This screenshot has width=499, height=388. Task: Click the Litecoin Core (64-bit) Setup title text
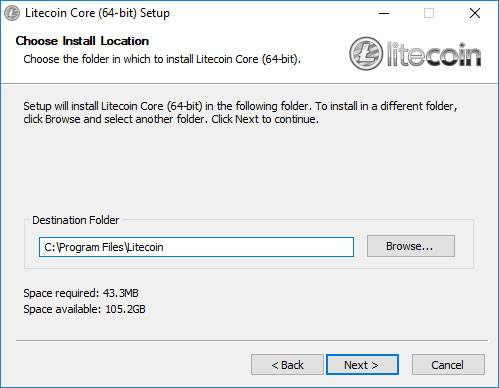97,13
